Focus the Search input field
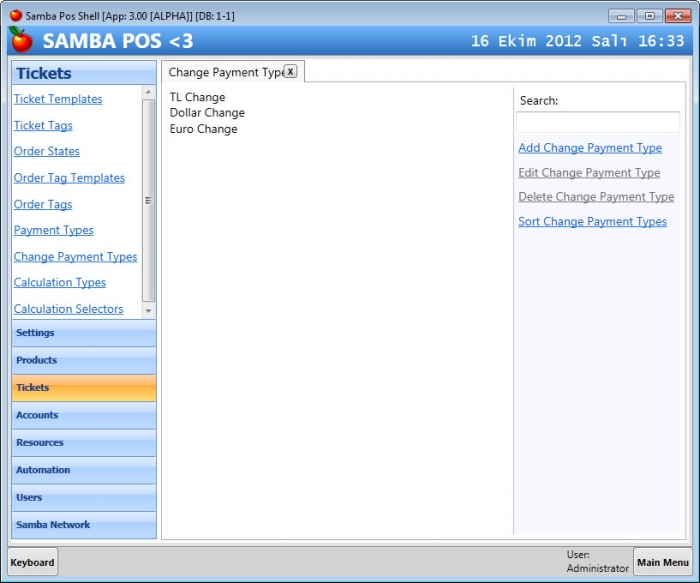 coord(598,122)
